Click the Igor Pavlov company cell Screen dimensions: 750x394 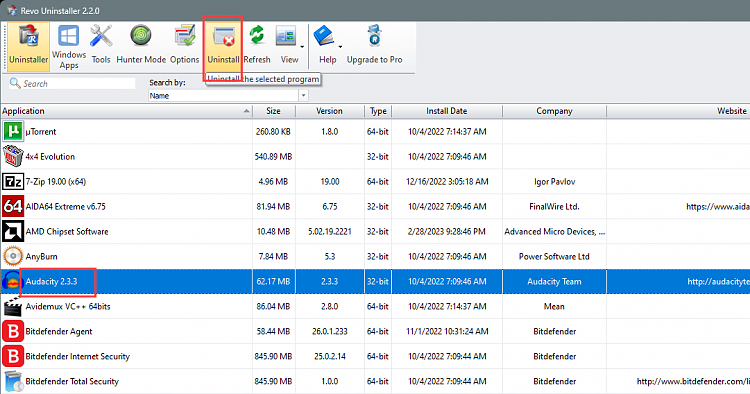click(x=554, y=182)
